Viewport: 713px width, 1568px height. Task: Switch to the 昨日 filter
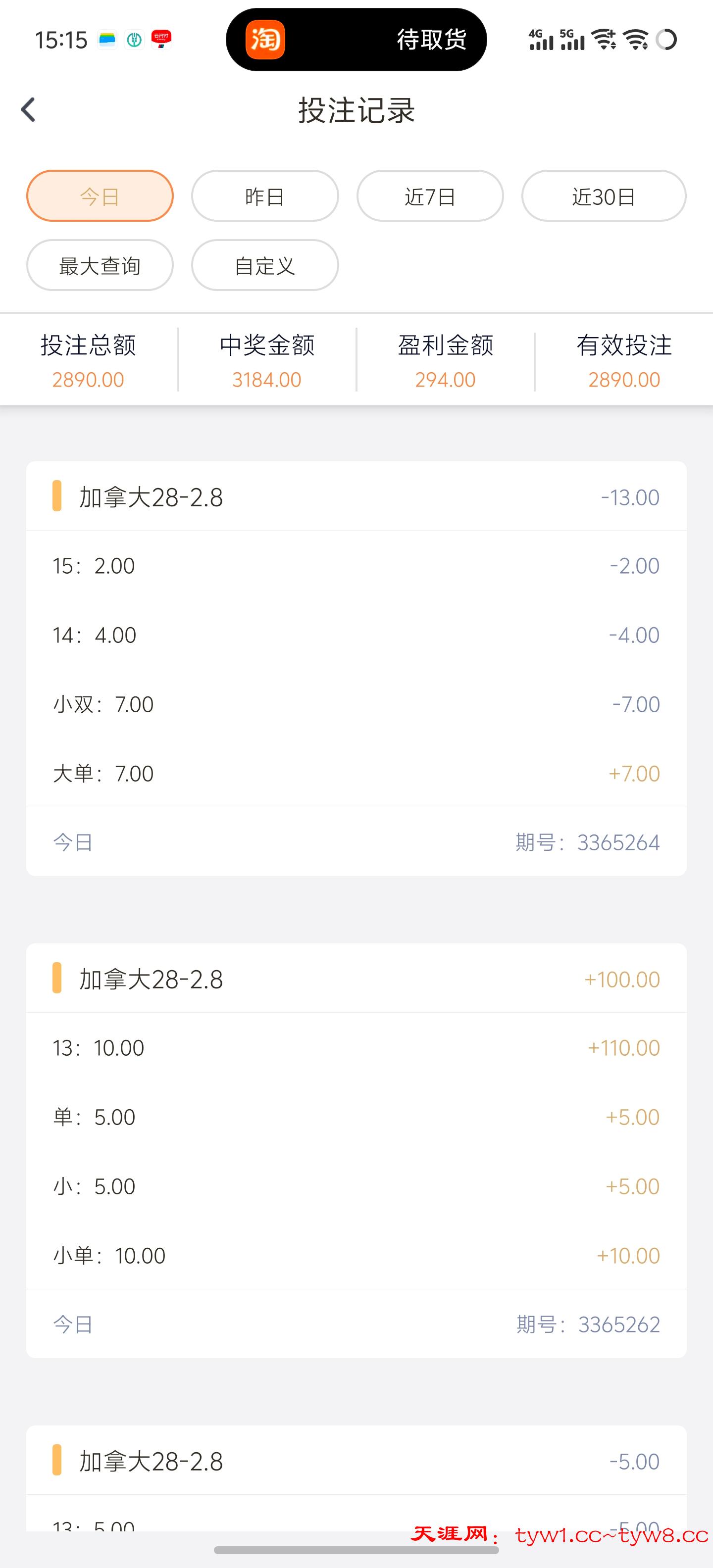coord(265,196)
